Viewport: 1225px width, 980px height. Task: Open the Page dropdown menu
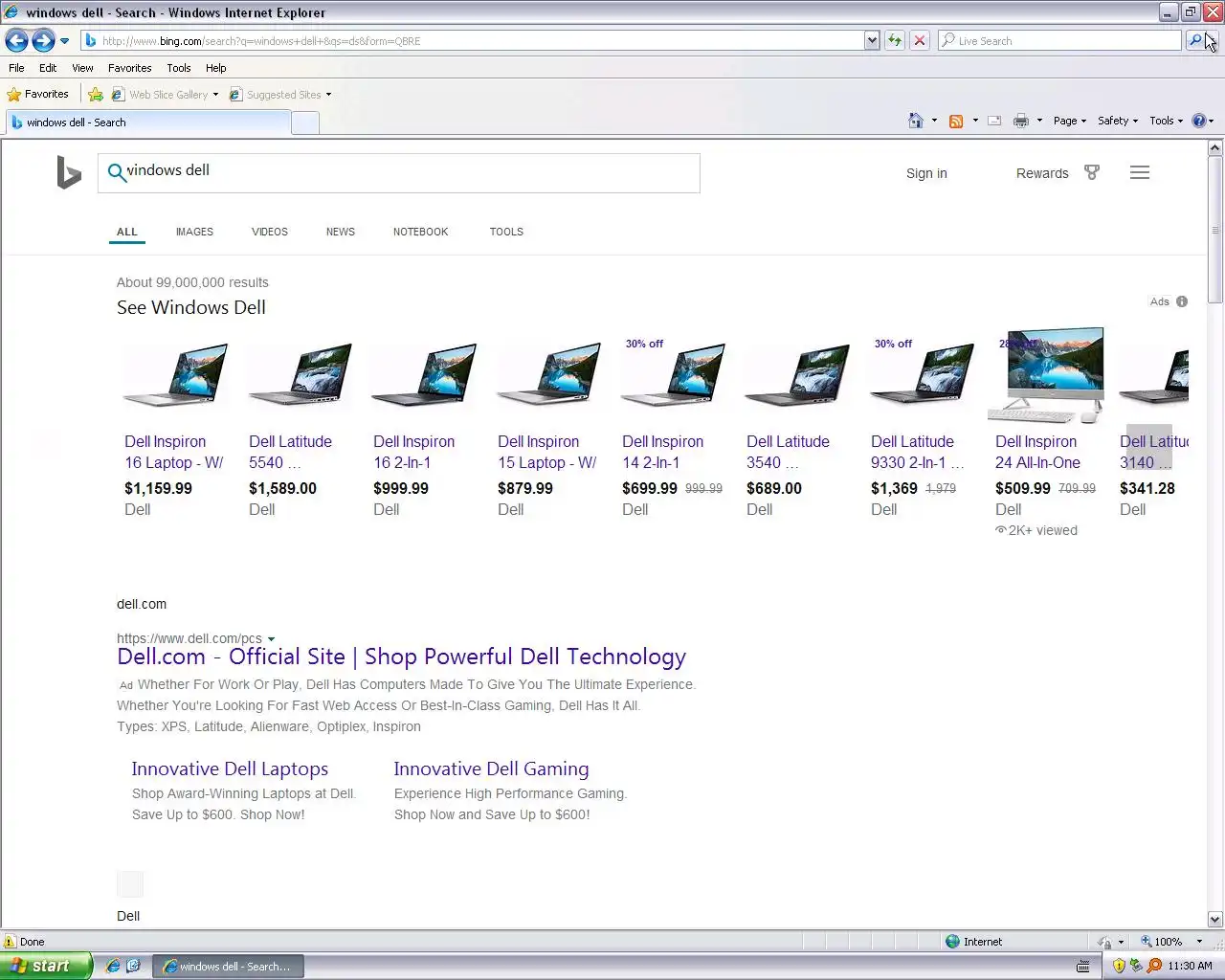tap(1069, 121)
